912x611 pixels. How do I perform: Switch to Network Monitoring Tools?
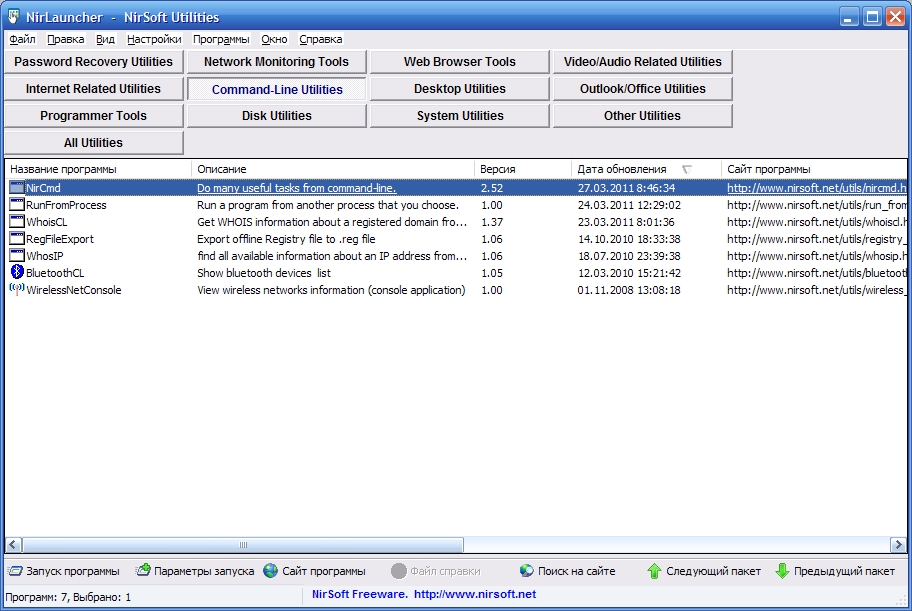(276, 62)
